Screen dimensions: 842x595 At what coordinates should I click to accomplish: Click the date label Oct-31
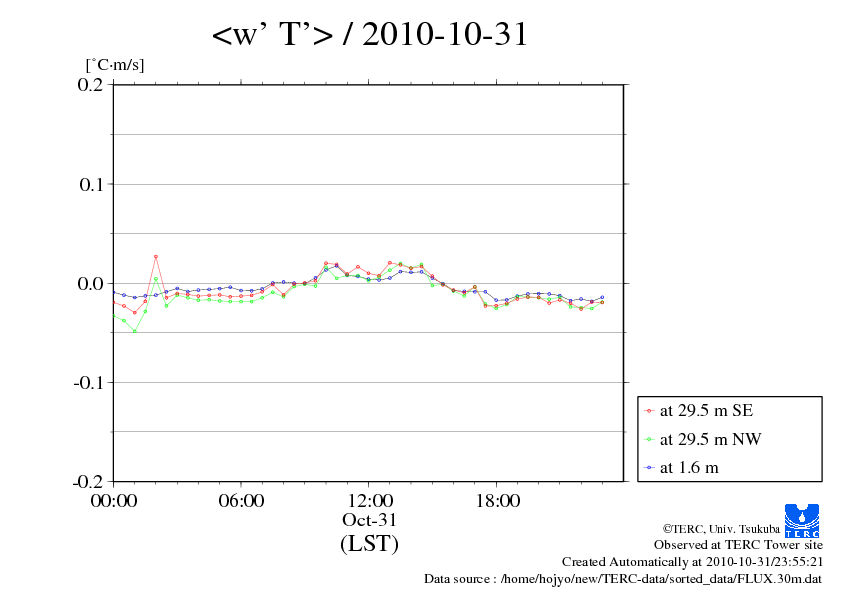pyautogui.click(x=369, y=520)
